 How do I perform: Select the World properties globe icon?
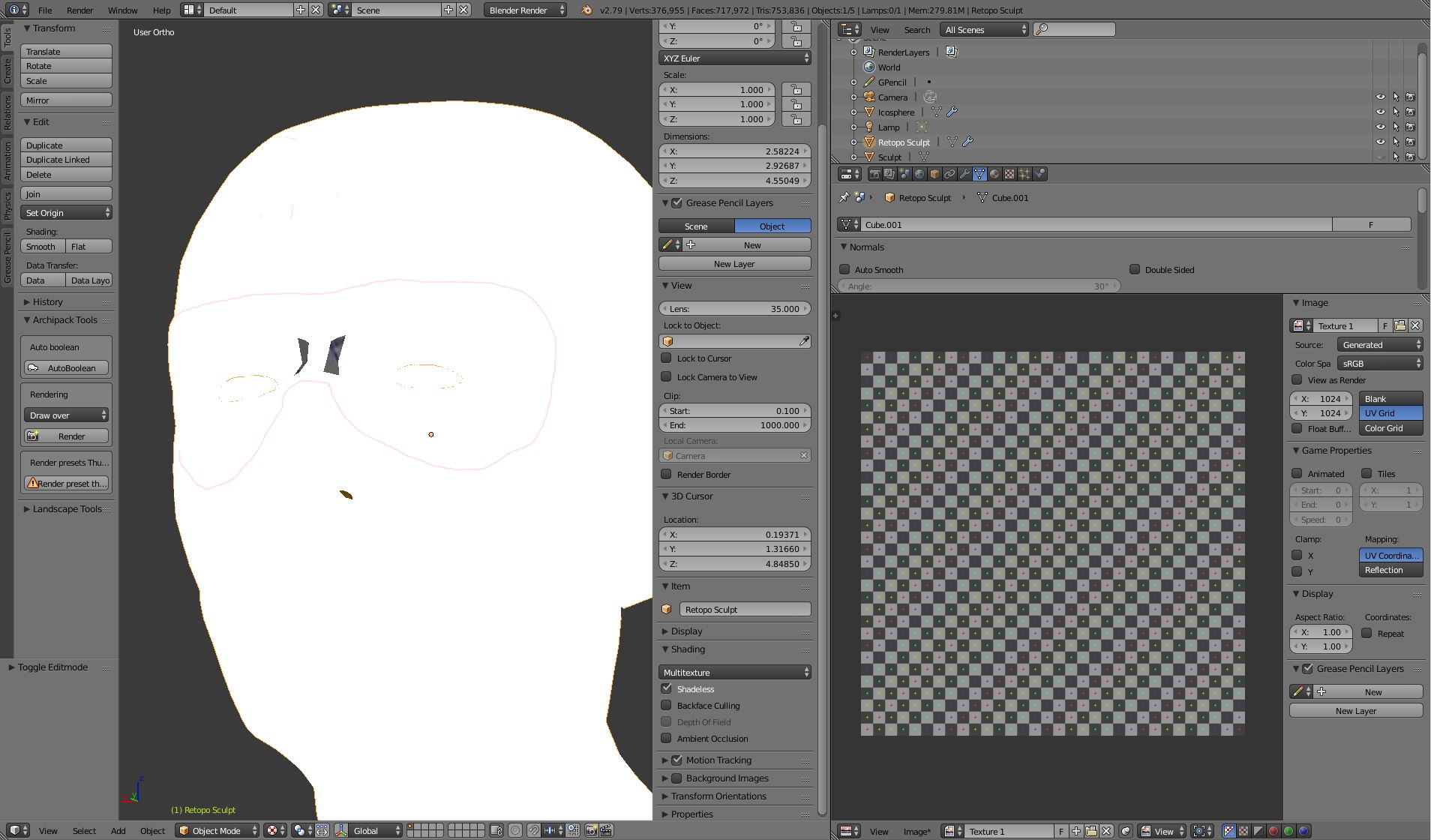919,174
